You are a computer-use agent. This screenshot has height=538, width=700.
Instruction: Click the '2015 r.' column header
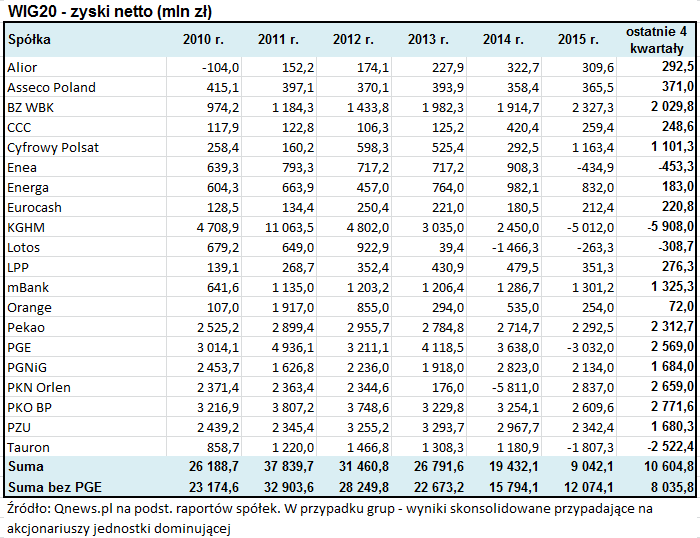click(x=578, y=40)
